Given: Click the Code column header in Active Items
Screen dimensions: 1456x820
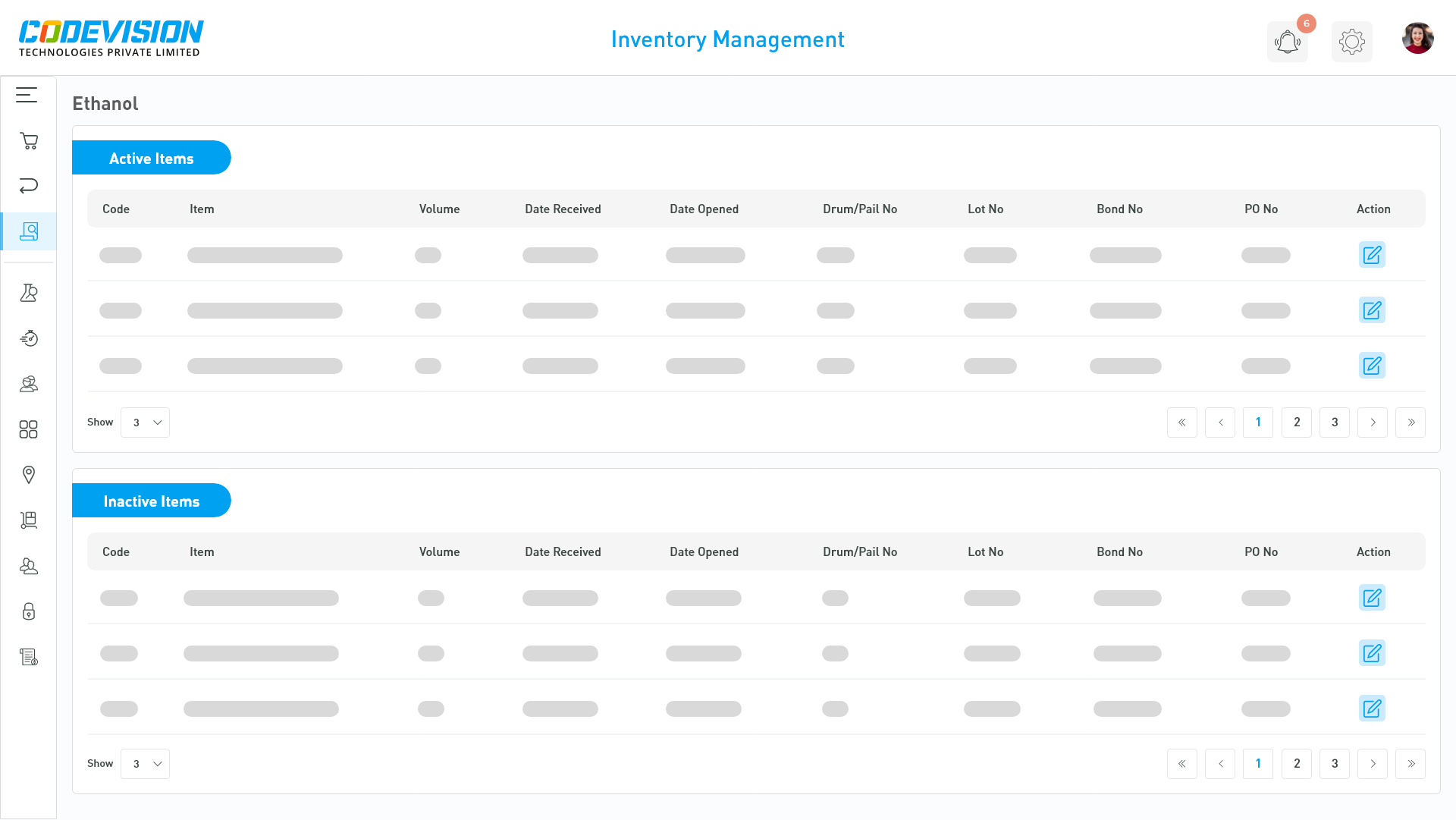Looking at the screenshot, I should [x=116, y=209].
